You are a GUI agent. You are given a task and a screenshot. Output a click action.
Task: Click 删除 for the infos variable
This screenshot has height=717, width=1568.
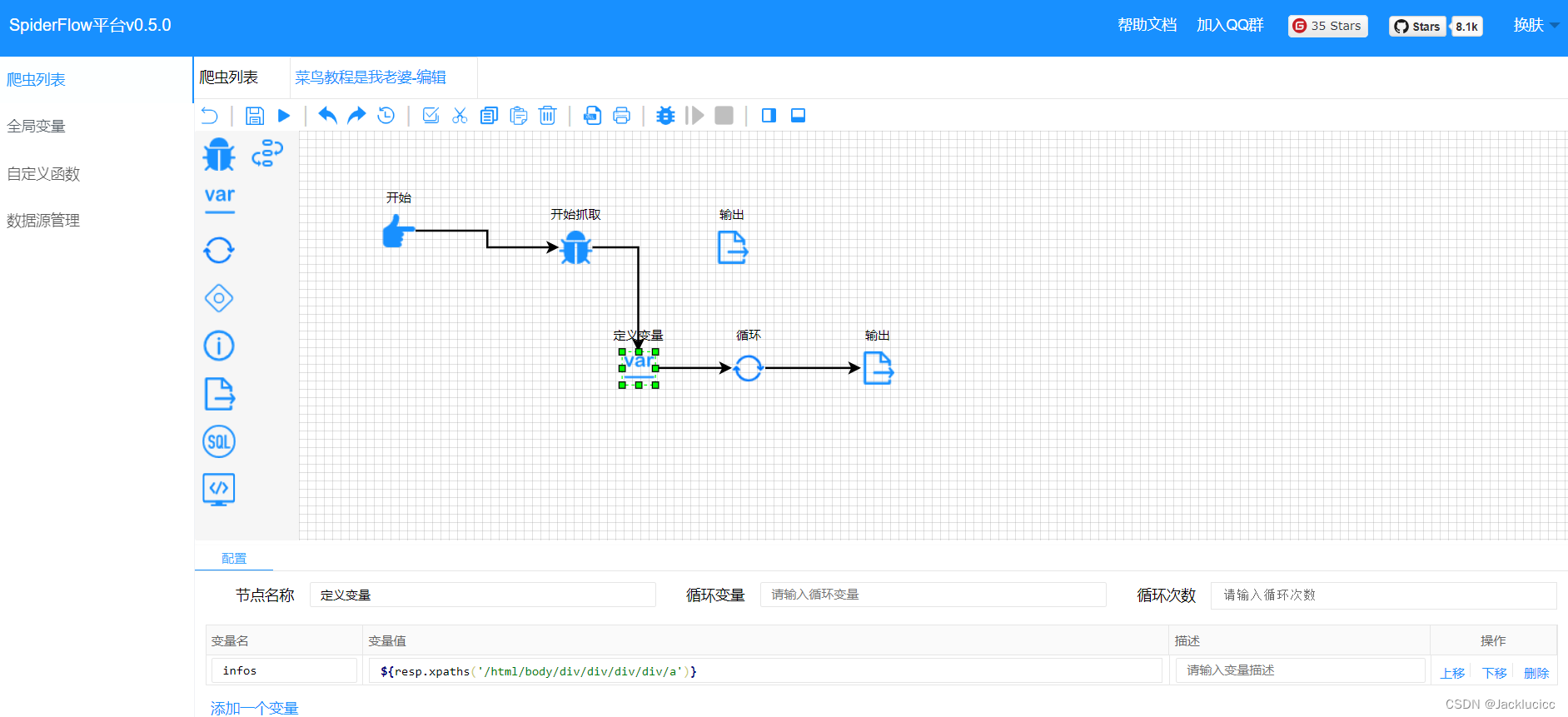1536,673
